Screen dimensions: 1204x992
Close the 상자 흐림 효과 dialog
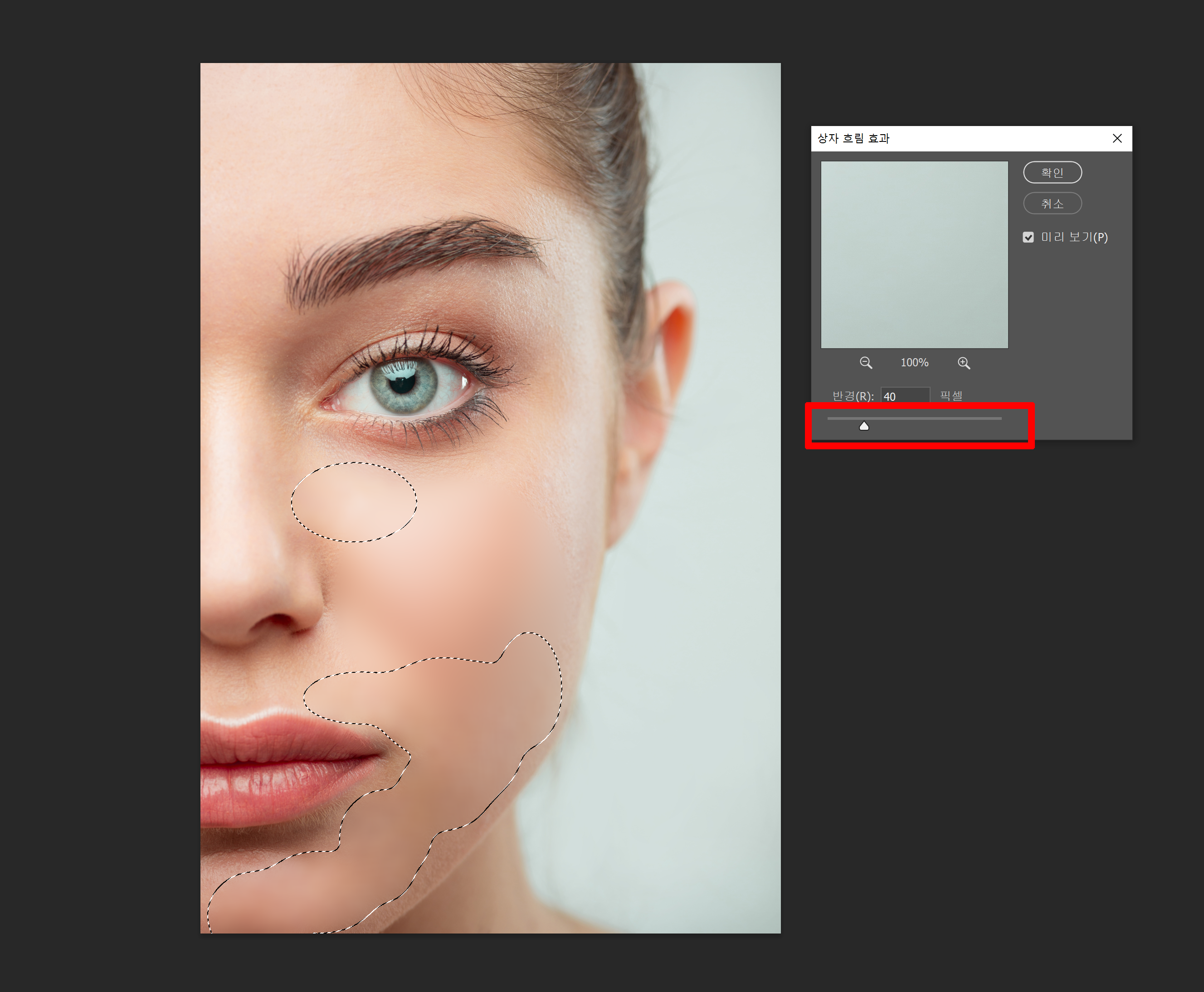pyautogui.click(x=1116, y=138)
